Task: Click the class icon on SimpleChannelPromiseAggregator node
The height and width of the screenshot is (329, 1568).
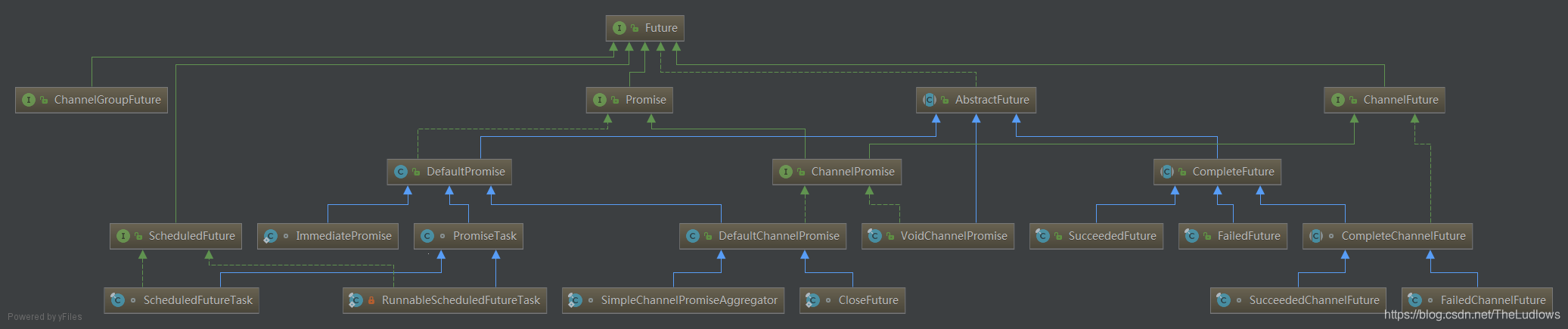Action: (x=575, y=300)
